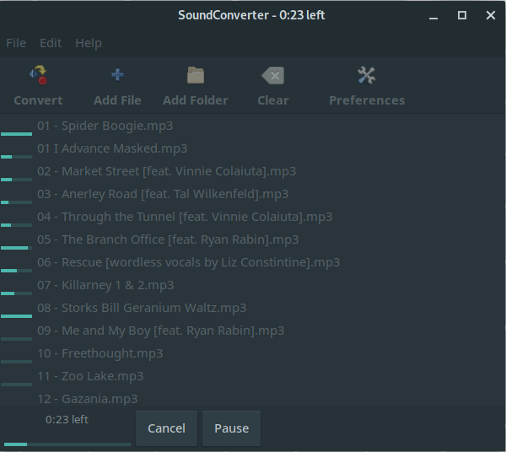Select 05 - The Branch Office track
The image size is (506, 452).
point(252,240)
